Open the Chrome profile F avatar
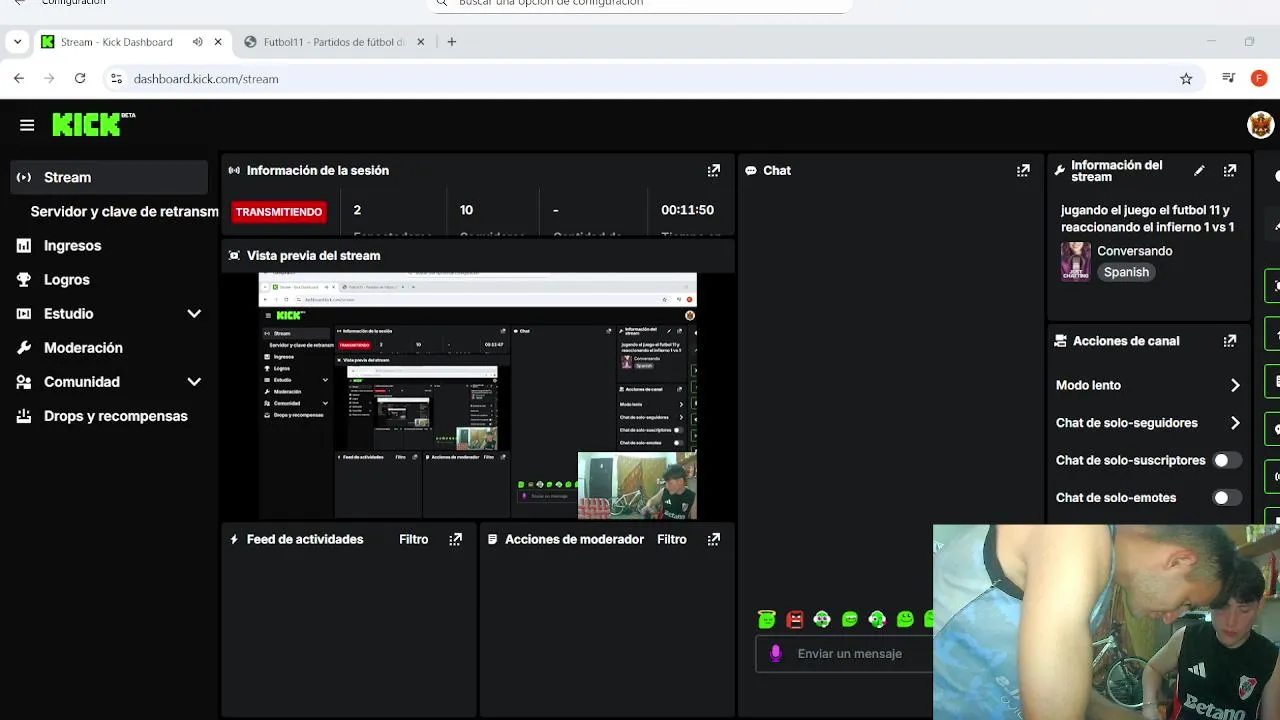This screenshot has width=1280, height=720. click(1259, 78)
